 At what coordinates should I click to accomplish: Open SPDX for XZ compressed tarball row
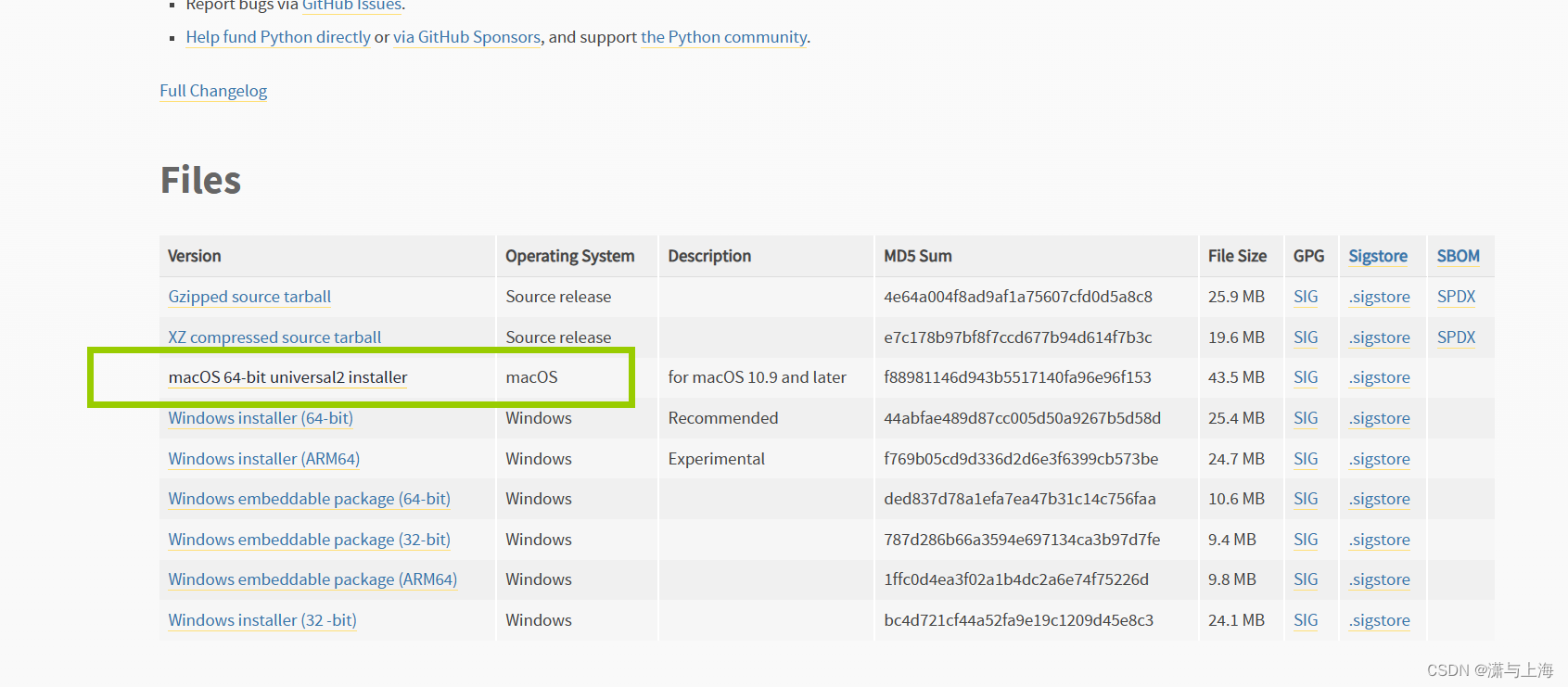click(1456, 337)
